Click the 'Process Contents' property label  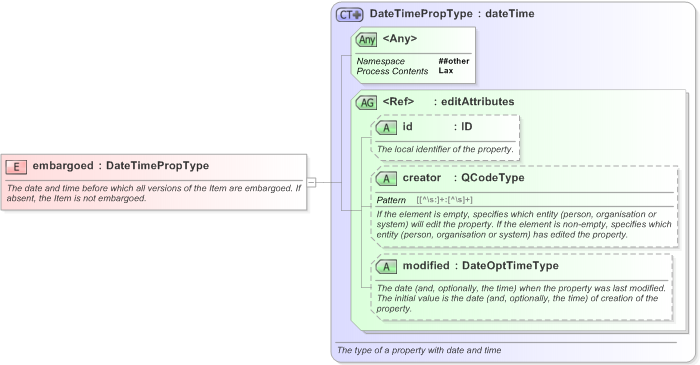point(392,71)
